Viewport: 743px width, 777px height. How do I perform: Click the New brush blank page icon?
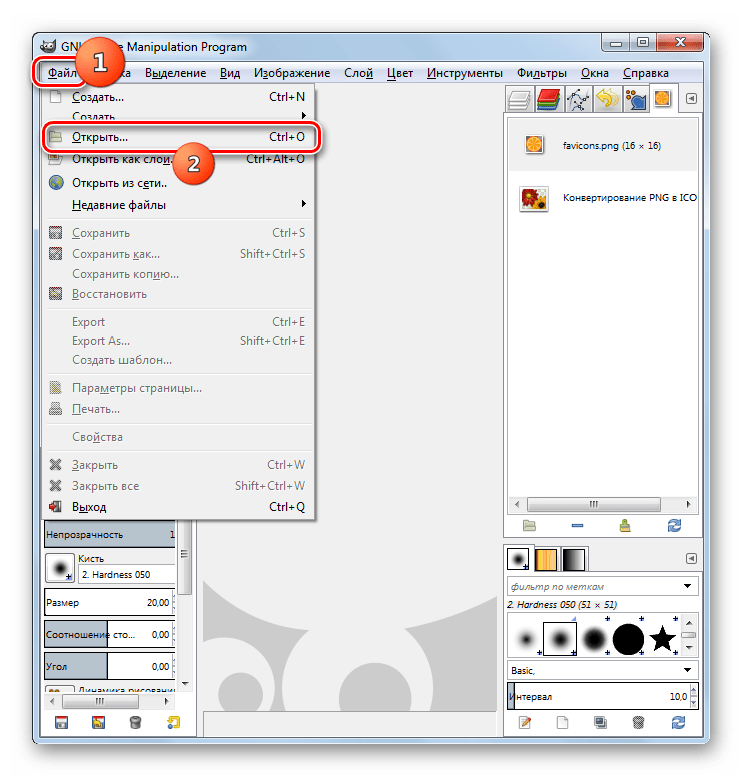point(563,722)
